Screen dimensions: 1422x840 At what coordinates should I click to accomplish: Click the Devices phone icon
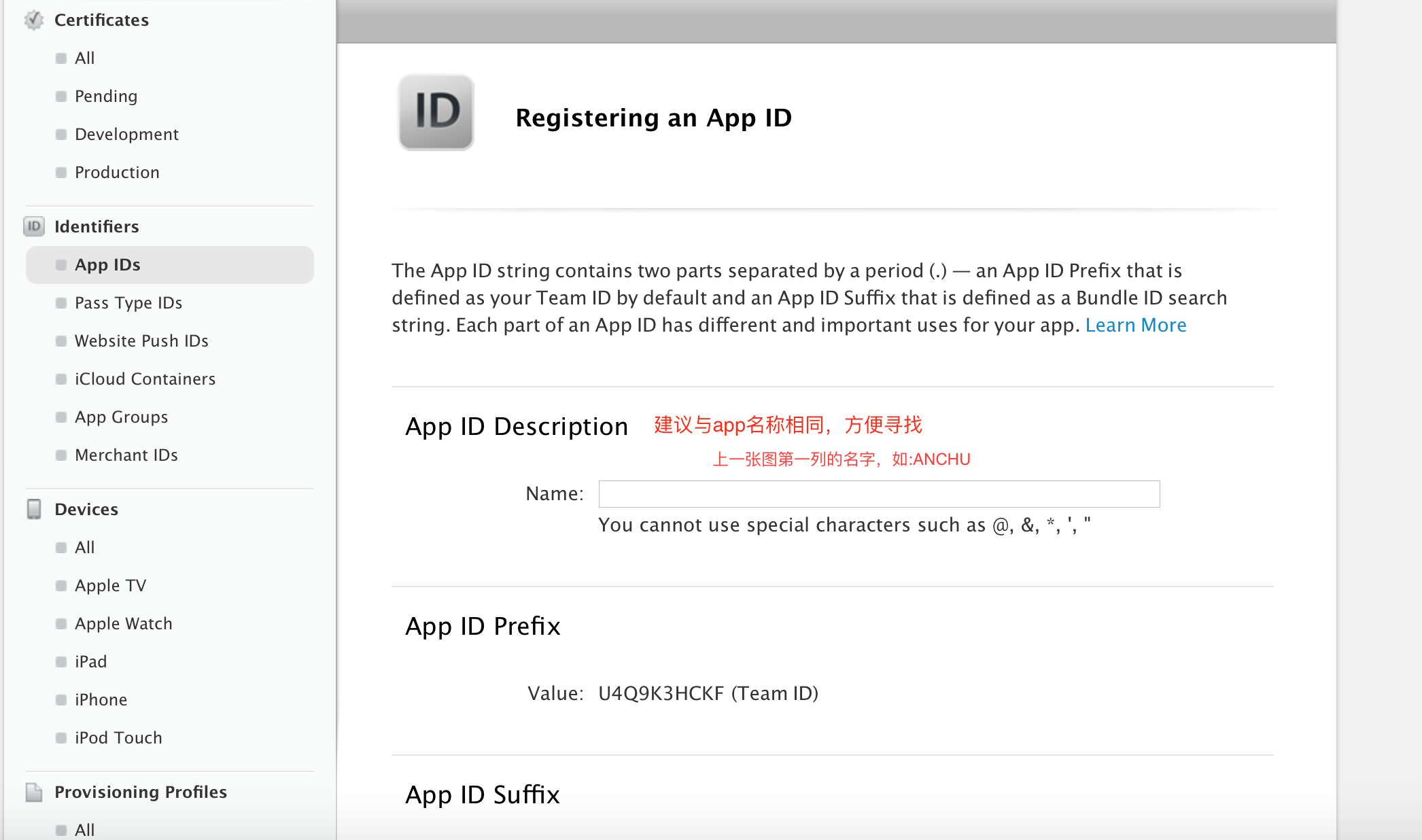(x=34, y=509)
